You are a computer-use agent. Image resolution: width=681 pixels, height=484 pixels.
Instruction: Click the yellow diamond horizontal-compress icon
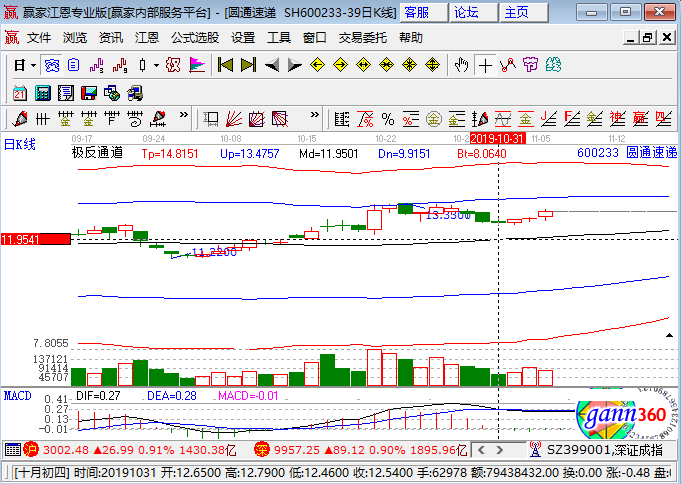coord(387,65)
